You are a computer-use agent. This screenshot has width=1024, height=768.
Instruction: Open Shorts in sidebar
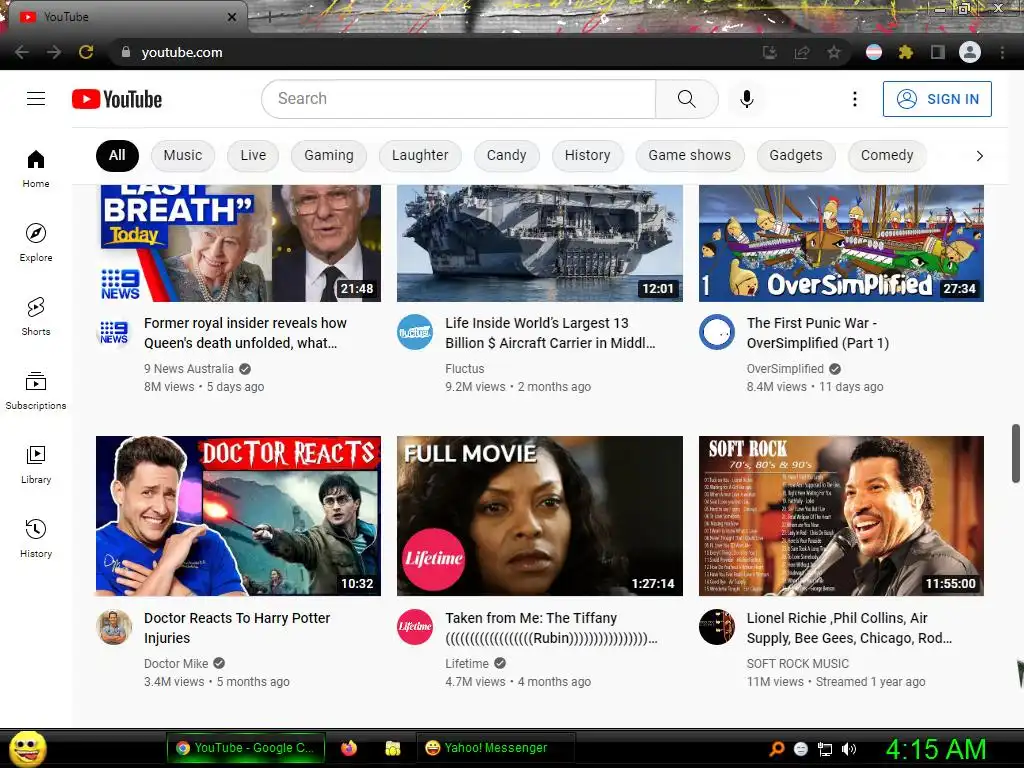[x=36, y=316]
